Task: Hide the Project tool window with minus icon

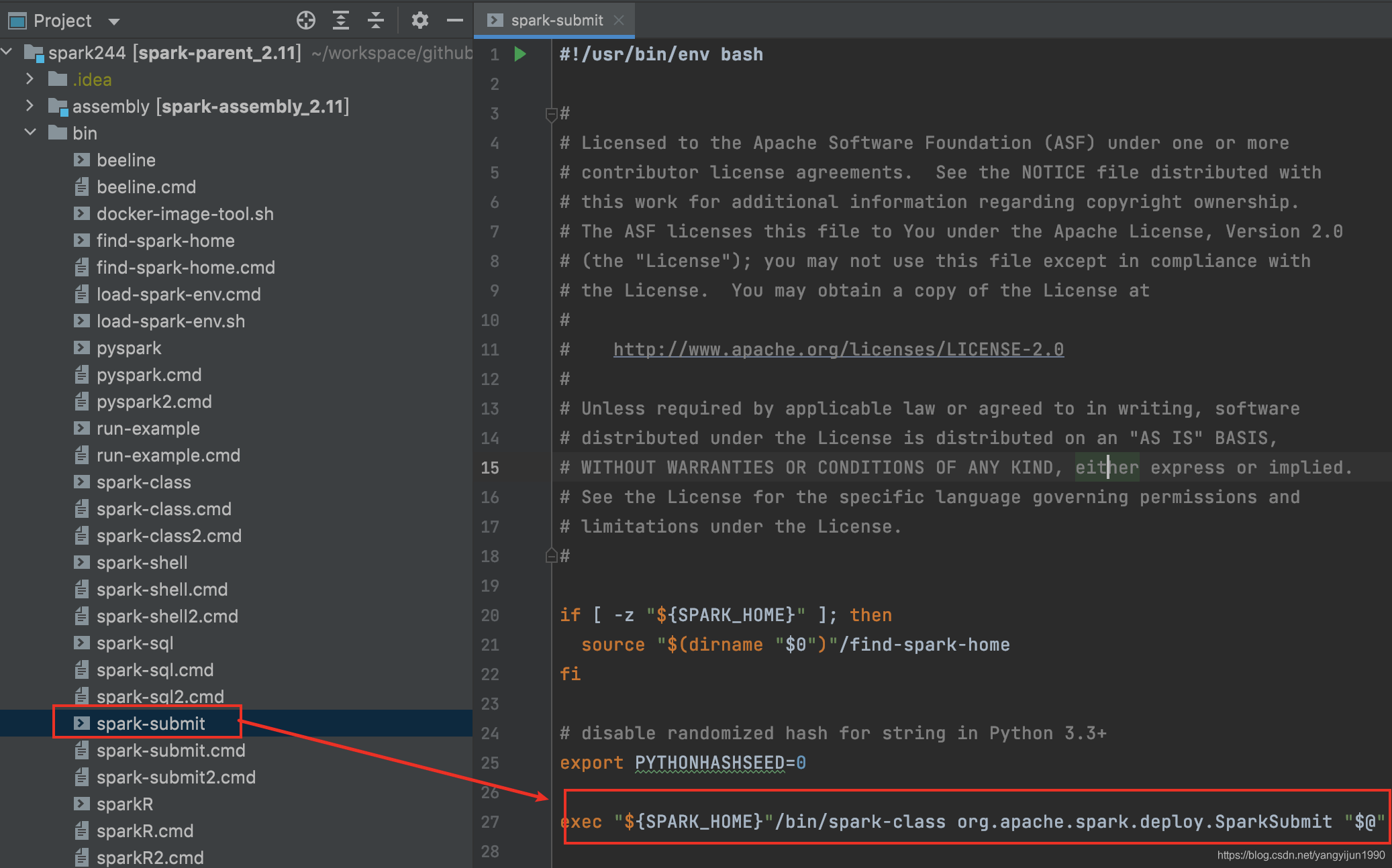Action: click(x=455, y=21)
